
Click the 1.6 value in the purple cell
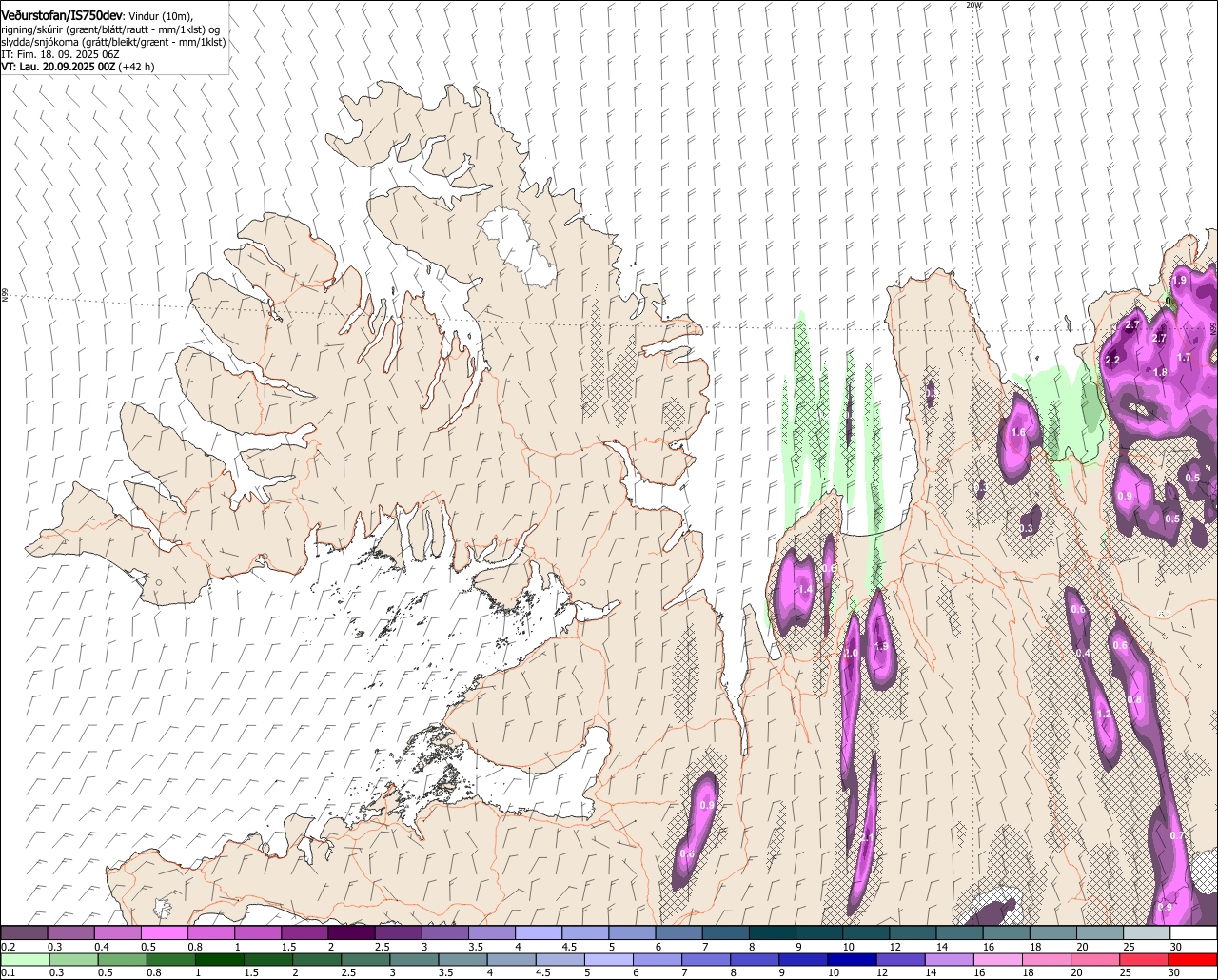click(x=1018, y=433)
